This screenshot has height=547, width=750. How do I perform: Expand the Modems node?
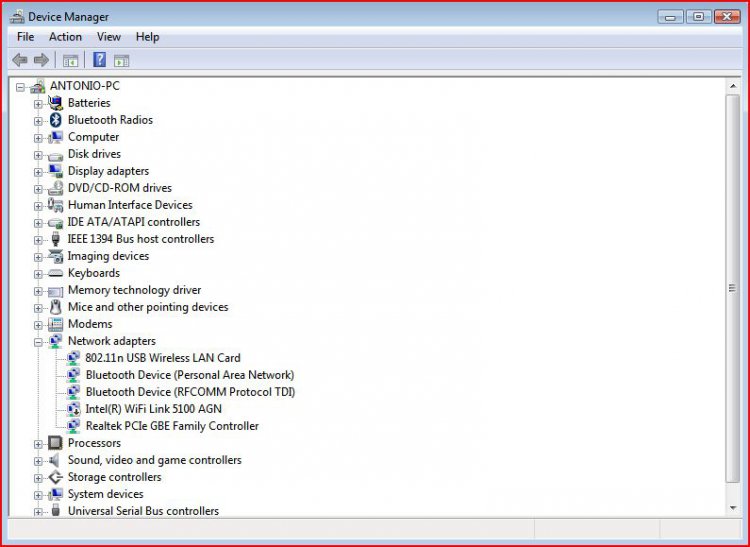click(38, 325)
